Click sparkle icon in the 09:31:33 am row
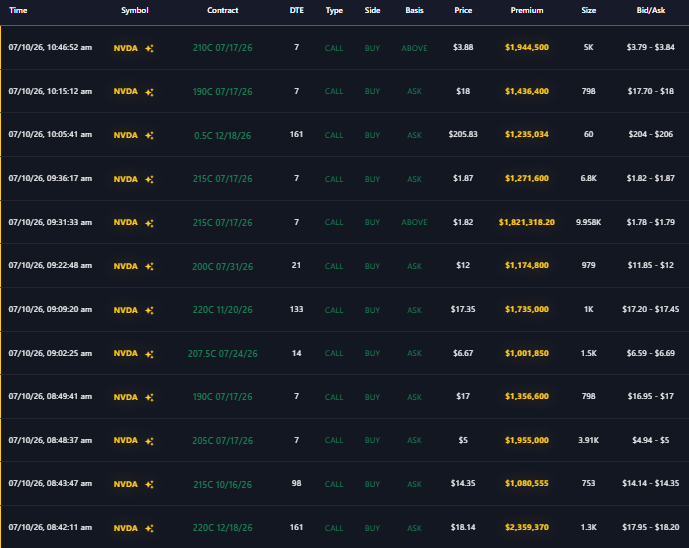689x548 pixels. click(149, 223)
